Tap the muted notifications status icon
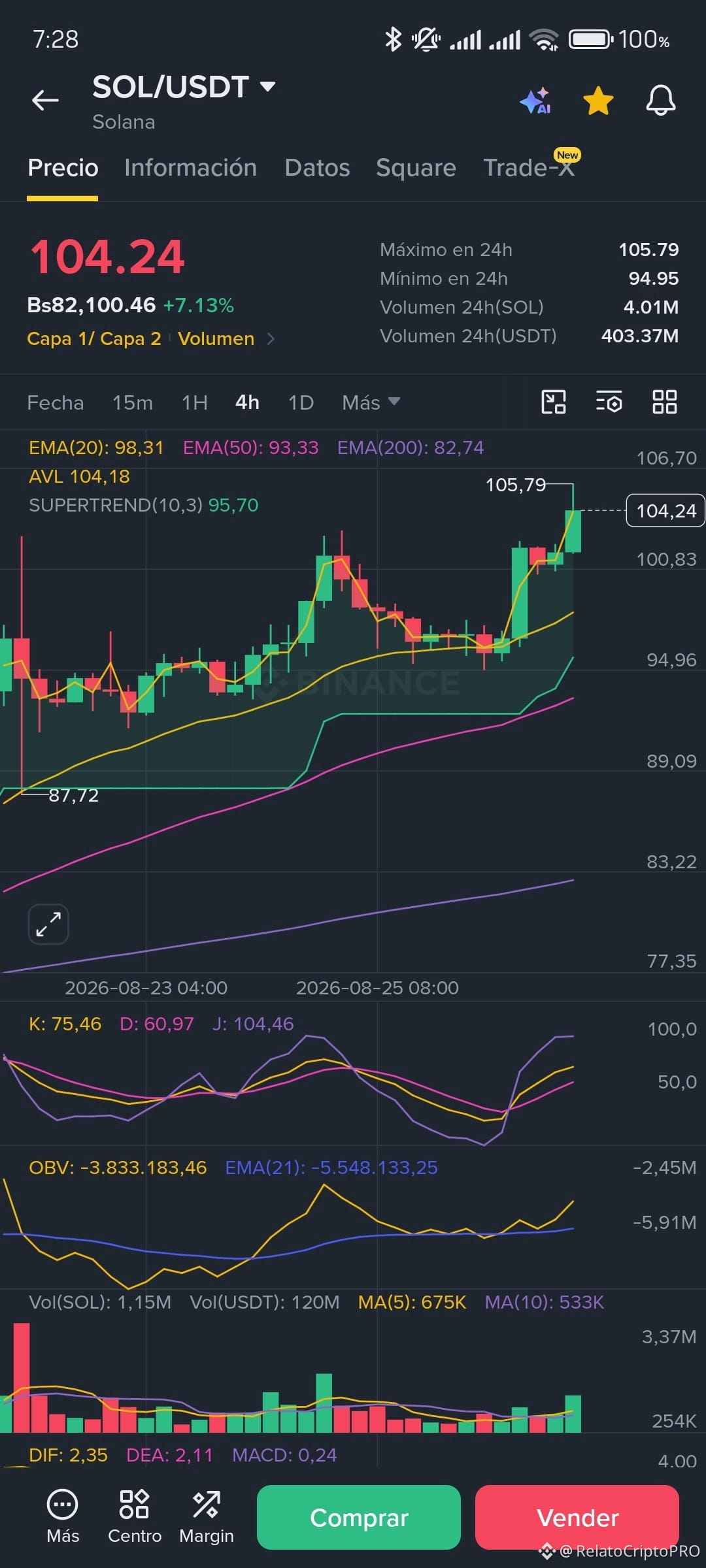This screenshot has width=706, height=1568. pos(426,39)
